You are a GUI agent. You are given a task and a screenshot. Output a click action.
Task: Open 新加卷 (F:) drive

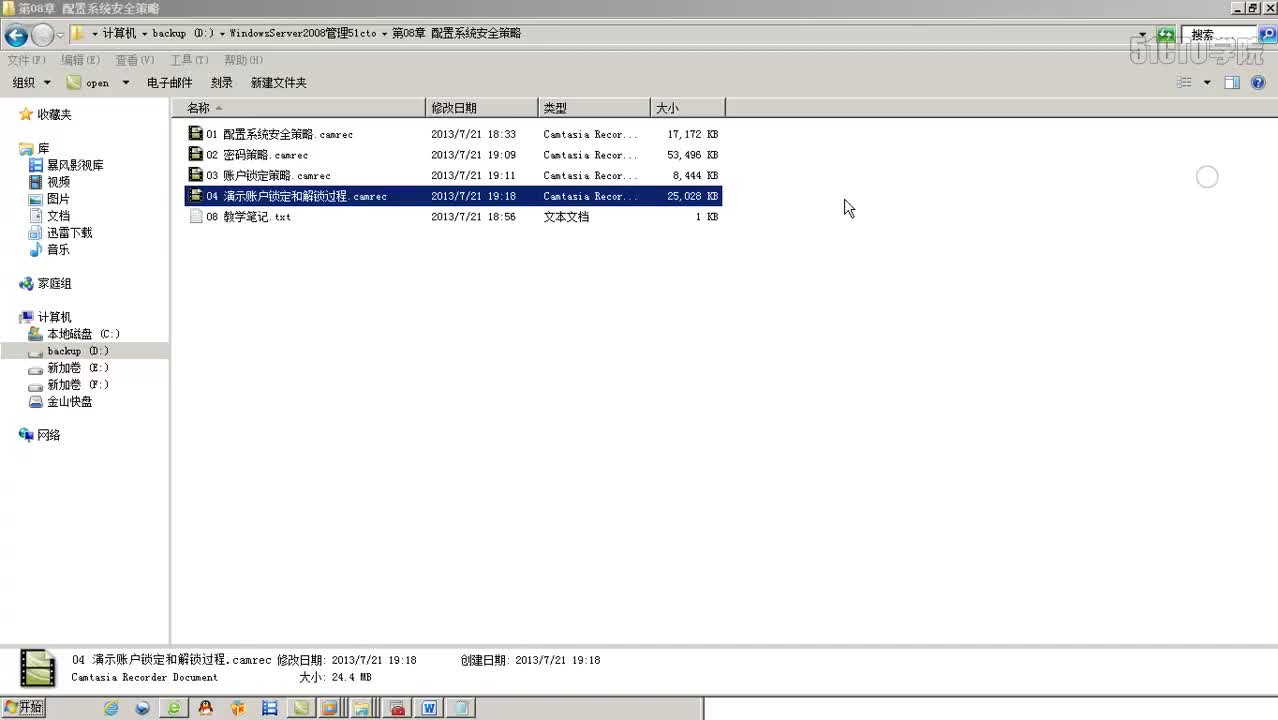tap(78, 385)
